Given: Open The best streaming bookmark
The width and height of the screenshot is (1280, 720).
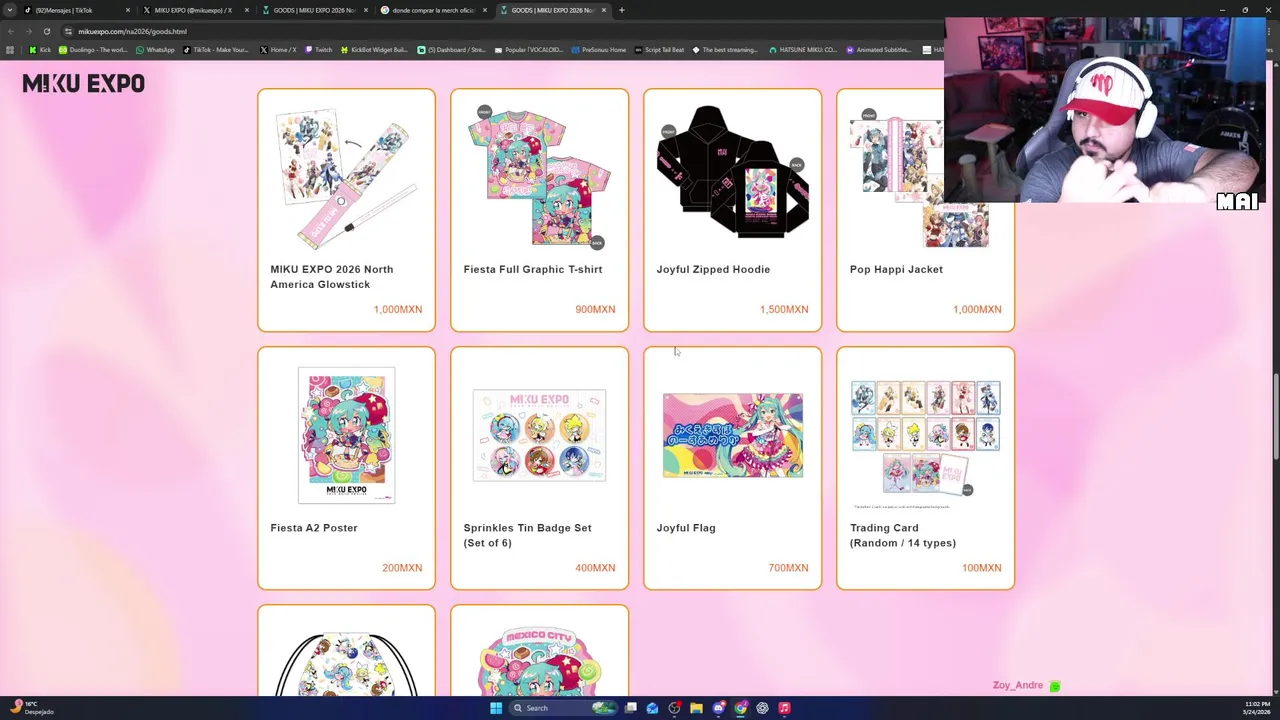Looking at the screenshot, I should [x=724, y=50].
